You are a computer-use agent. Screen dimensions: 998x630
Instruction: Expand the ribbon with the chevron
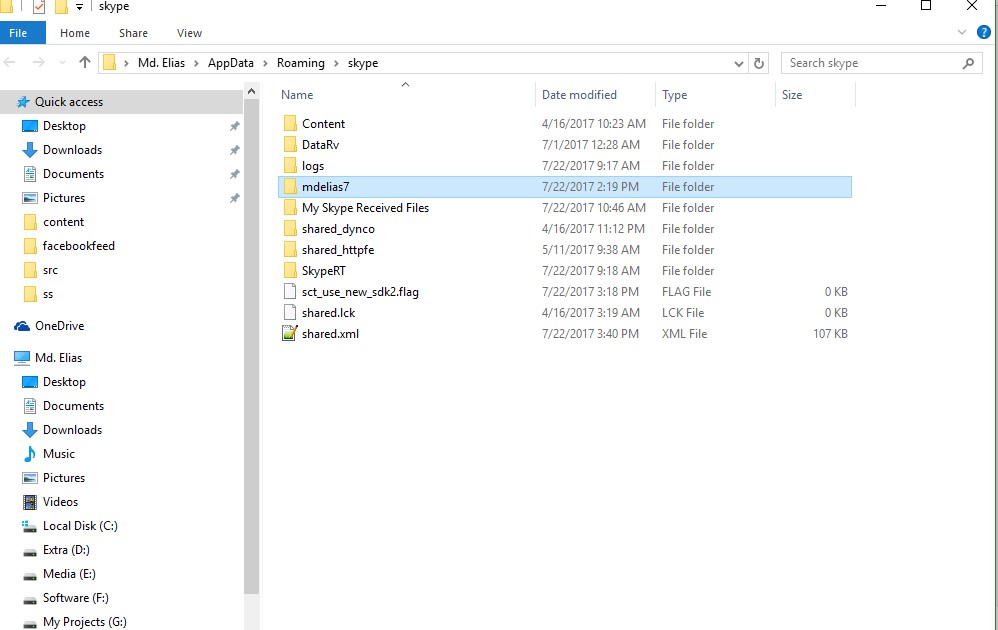(x=962, y=32)
